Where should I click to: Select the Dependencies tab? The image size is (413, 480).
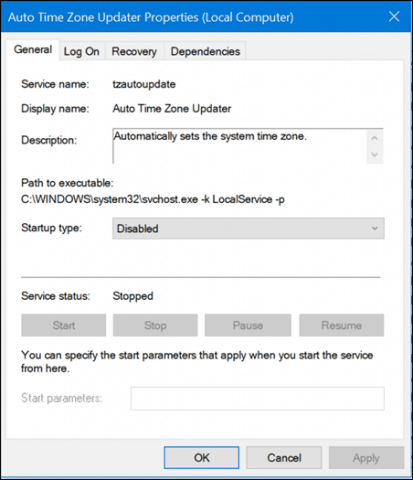pyautogui.click(x=205, y=51)
